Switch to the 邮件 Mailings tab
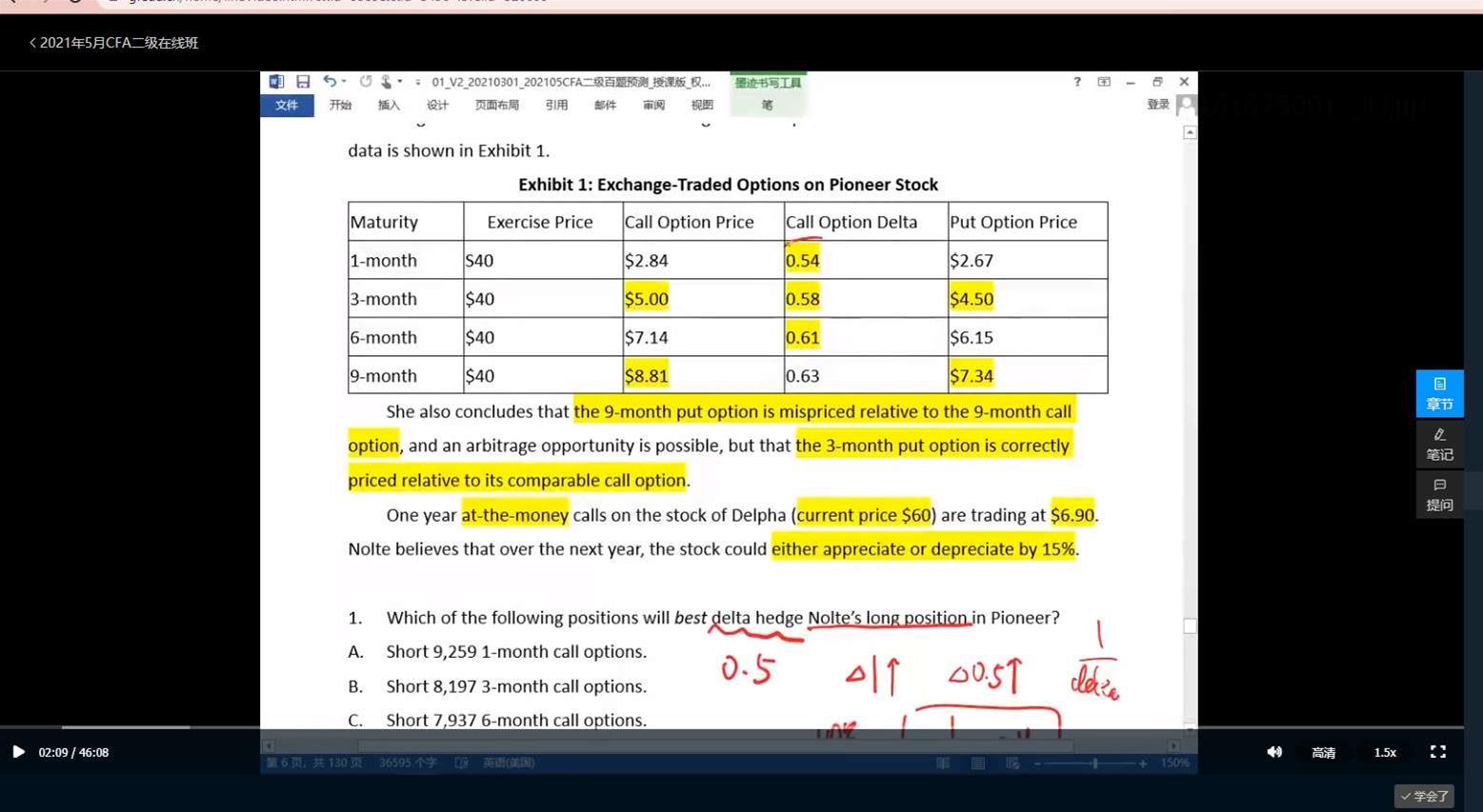The height and width of the screenshot is (812, 1483). (x=605, y=105)
